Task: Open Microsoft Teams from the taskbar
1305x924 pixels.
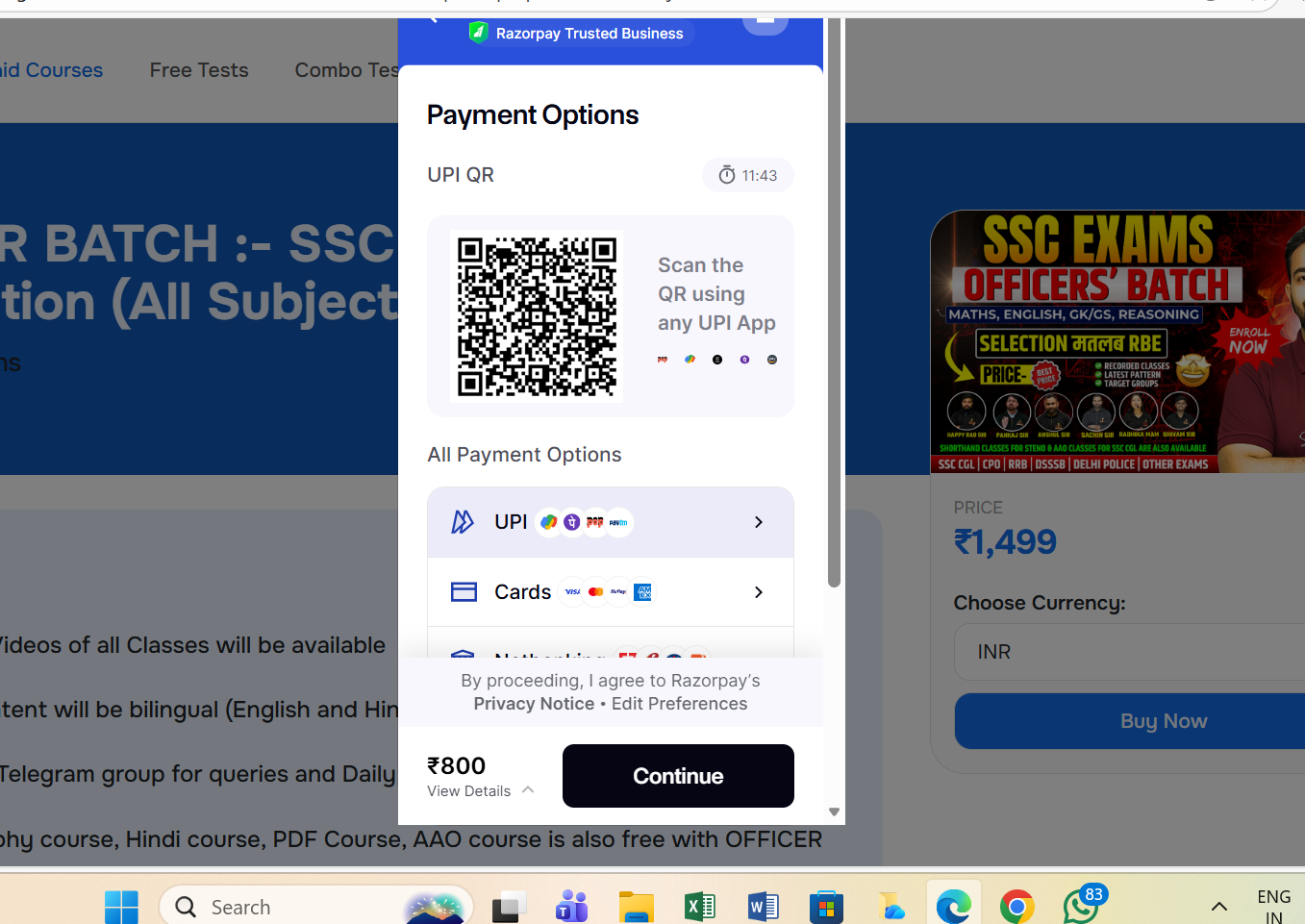Action: 572,906
